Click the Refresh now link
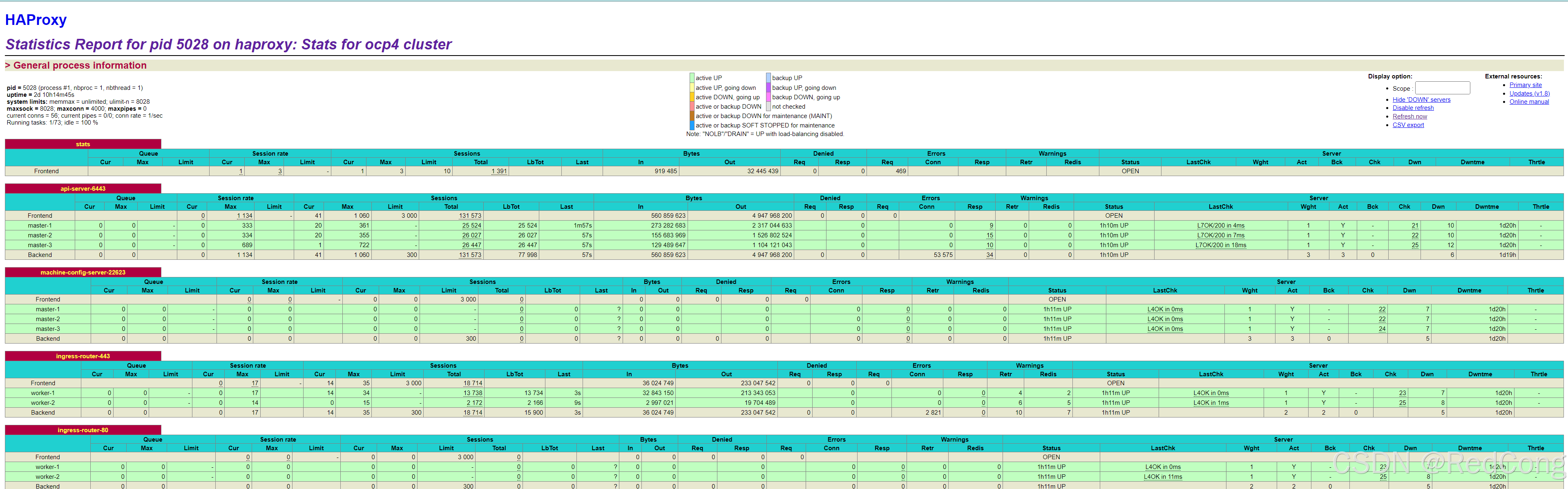 pos(1409,116)
